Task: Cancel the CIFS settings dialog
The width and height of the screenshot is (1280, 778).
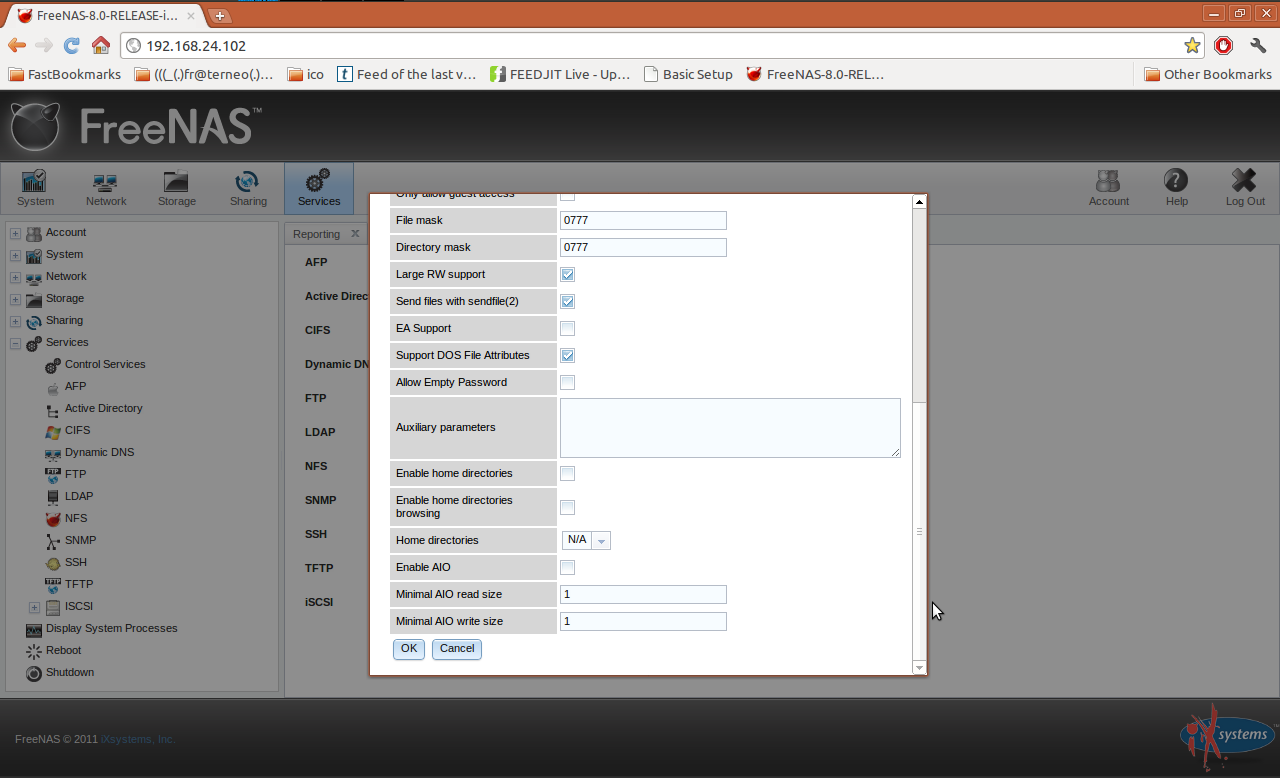Action: pyautogui.click(x=456, y=649)
